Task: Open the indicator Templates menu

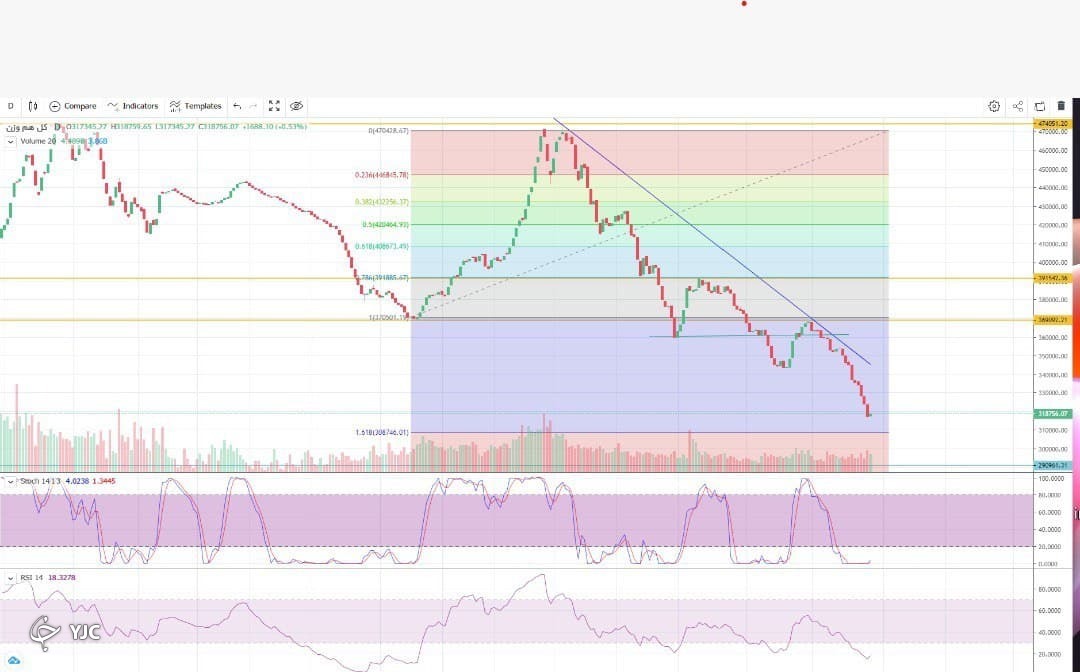Action: click(196, 106)
